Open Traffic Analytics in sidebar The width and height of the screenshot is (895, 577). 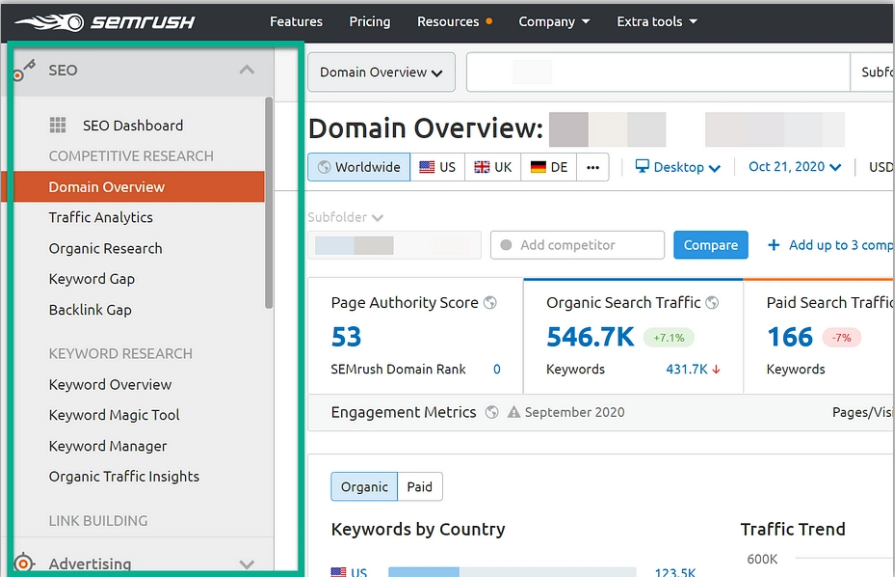pos(101,217)
